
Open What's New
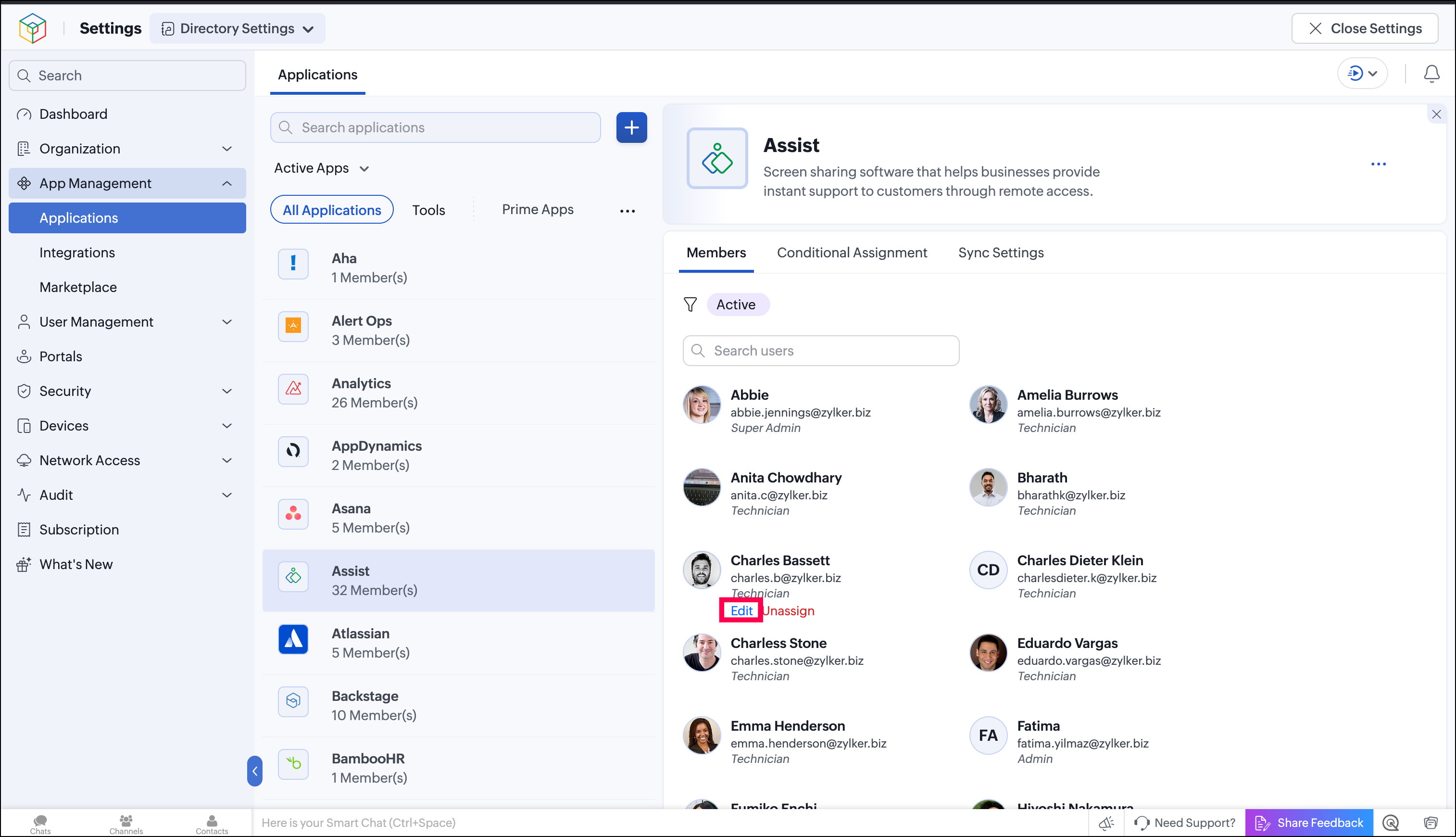(127, 565)
